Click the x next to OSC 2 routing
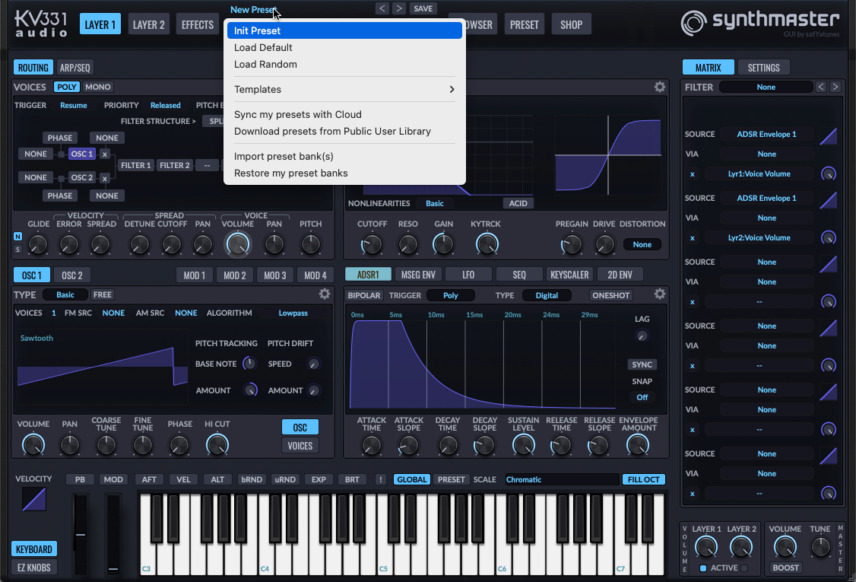856x582 pixels. (x=105, y=178)
